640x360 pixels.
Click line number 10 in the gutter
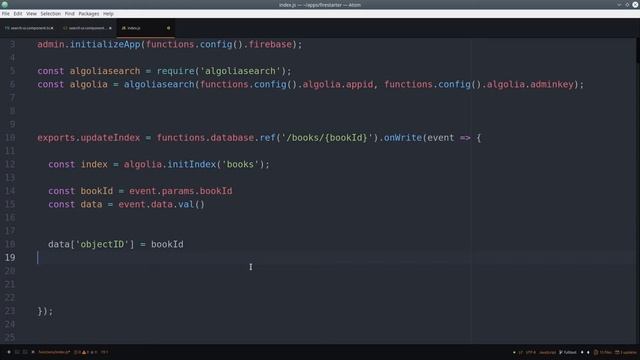pyautogui.click(x=10, y=138)
